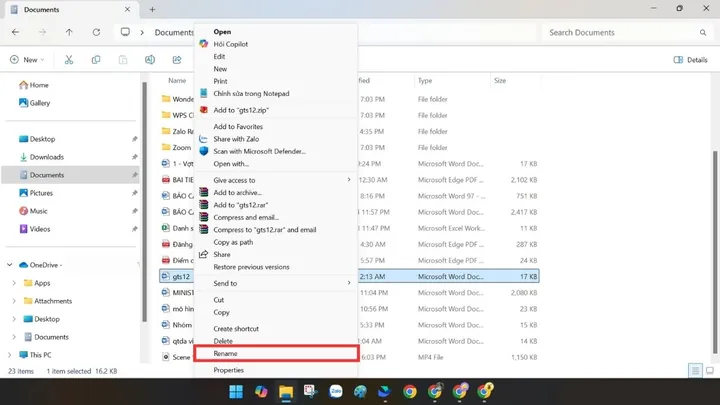This screenshot has width=720, height=405.
Task: Expand OneDrive Documents folder node
Action: [x=14, y=337]
